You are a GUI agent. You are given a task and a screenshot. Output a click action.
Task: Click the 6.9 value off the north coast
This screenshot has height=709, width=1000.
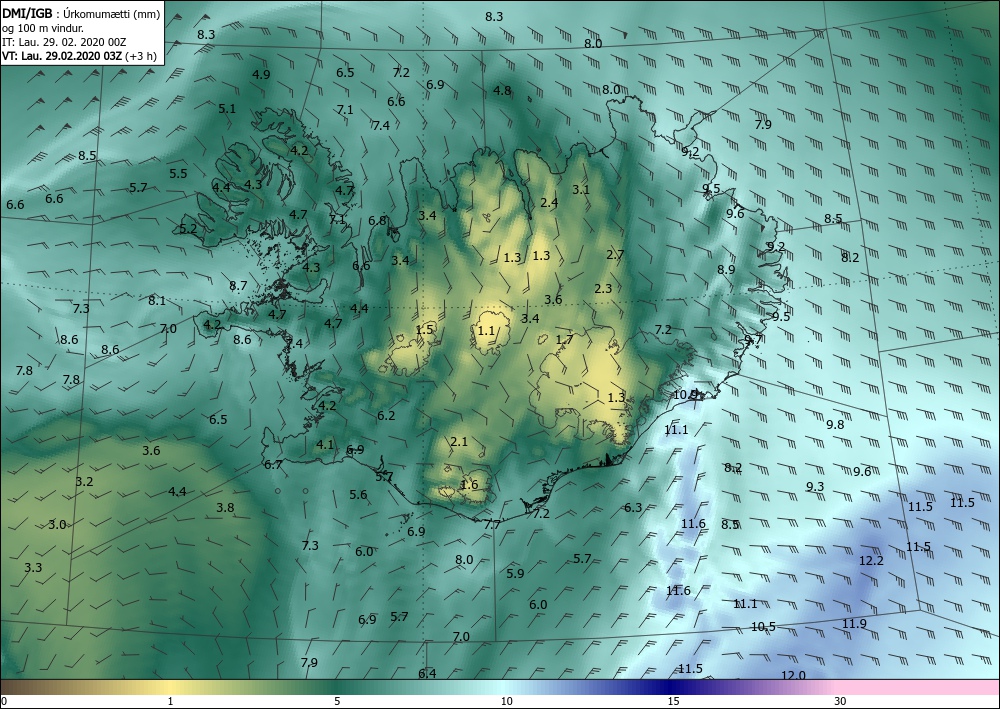[x=435, y=85]
